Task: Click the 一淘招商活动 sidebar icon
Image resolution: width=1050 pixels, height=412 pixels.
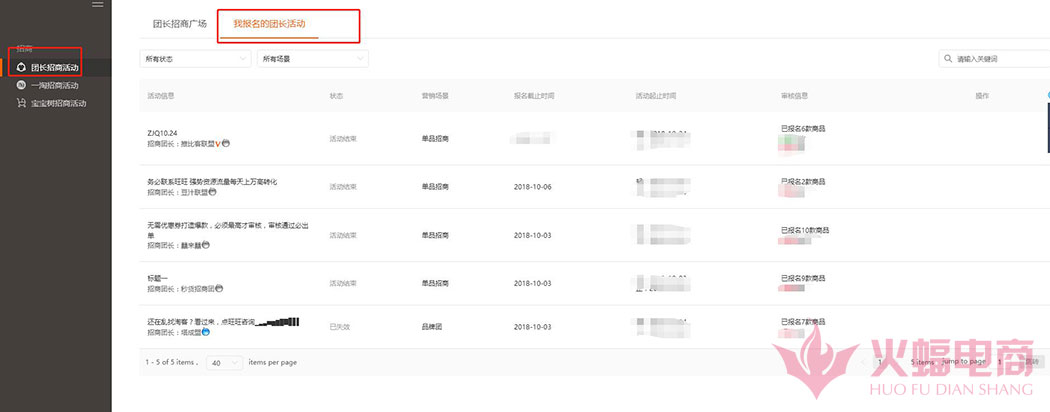Action: click(21, 85)
